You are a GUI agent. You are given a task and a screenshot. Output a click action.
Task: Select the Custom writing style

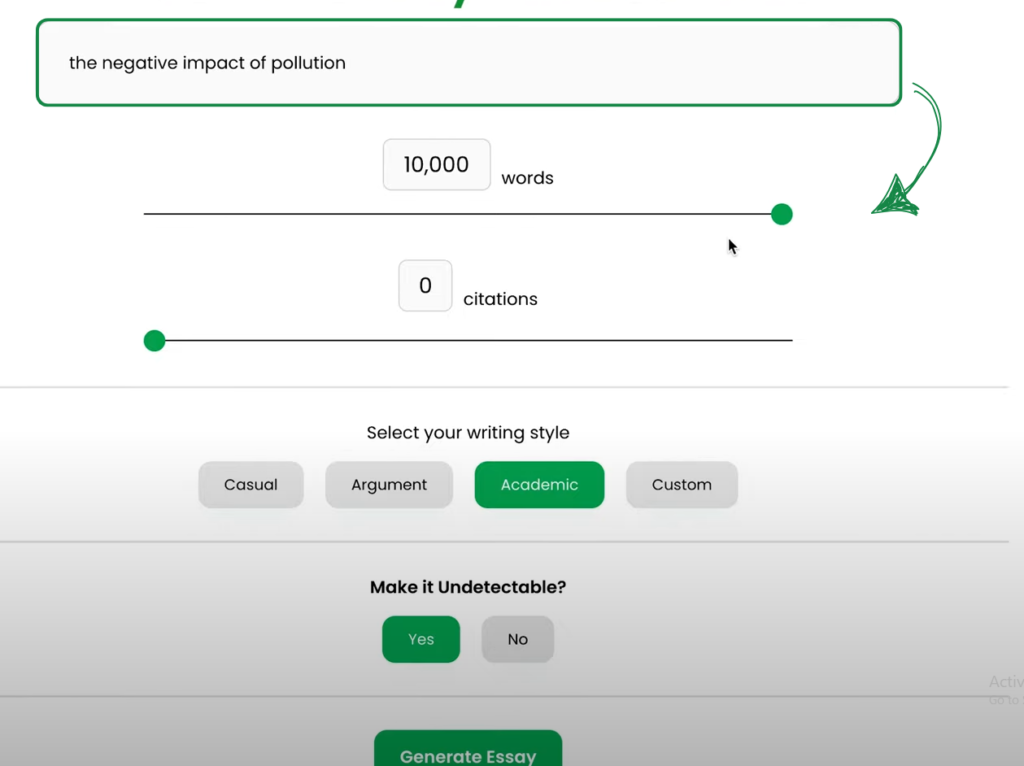682,485
